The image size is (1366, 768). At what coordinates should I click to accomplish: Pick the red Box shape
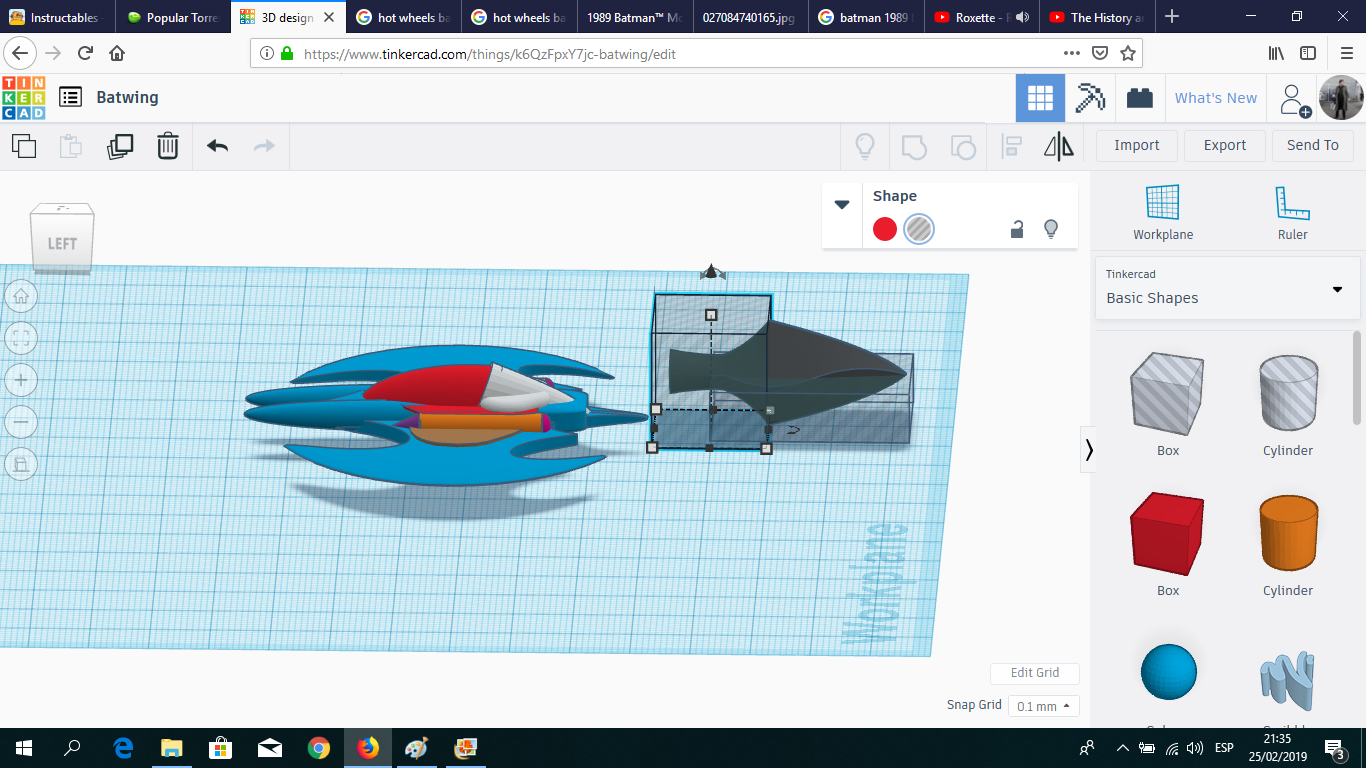coord(1168,533)
